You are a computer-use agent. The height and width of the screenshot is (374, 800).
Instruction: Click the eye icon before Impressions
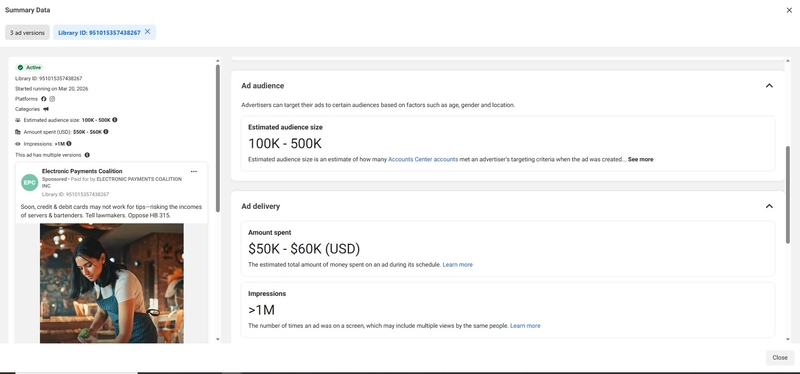click(x=18, y=144)
